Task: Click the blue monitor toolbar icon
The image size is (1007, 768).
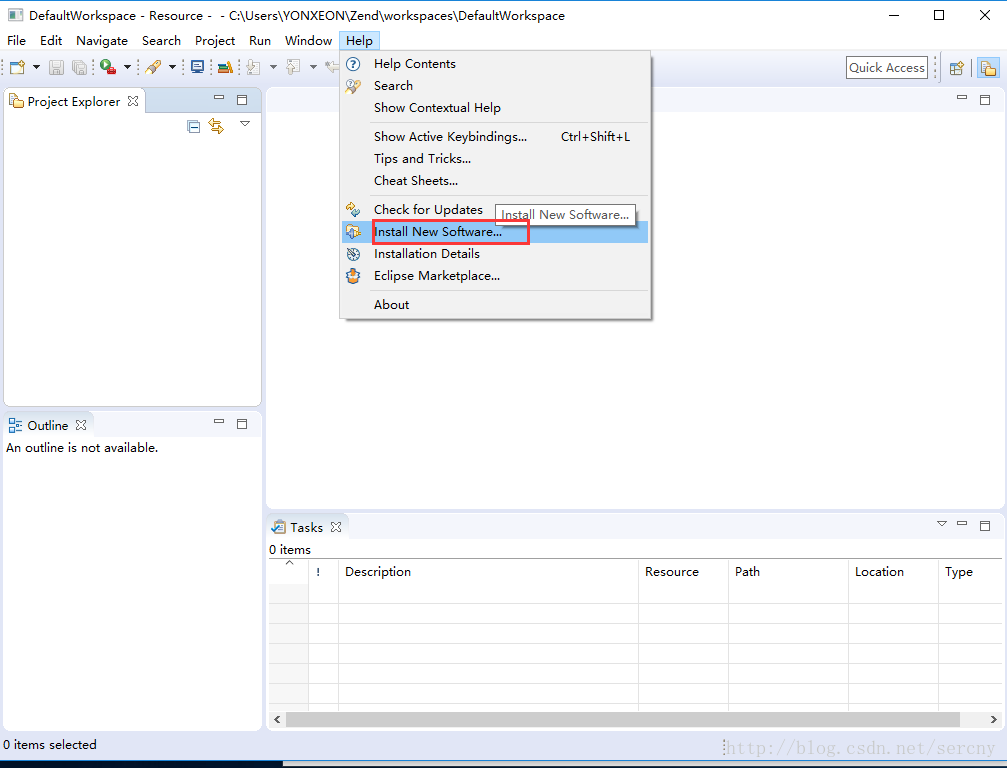Action: (x=198, y=67)
